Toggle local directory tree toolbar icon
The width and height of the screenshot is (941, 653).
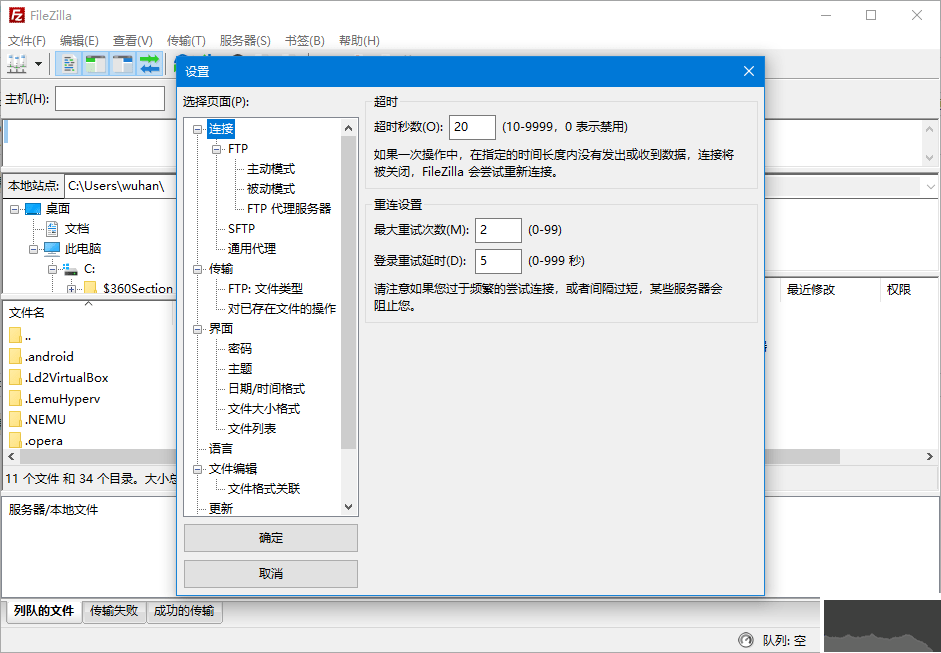point(95,64)
